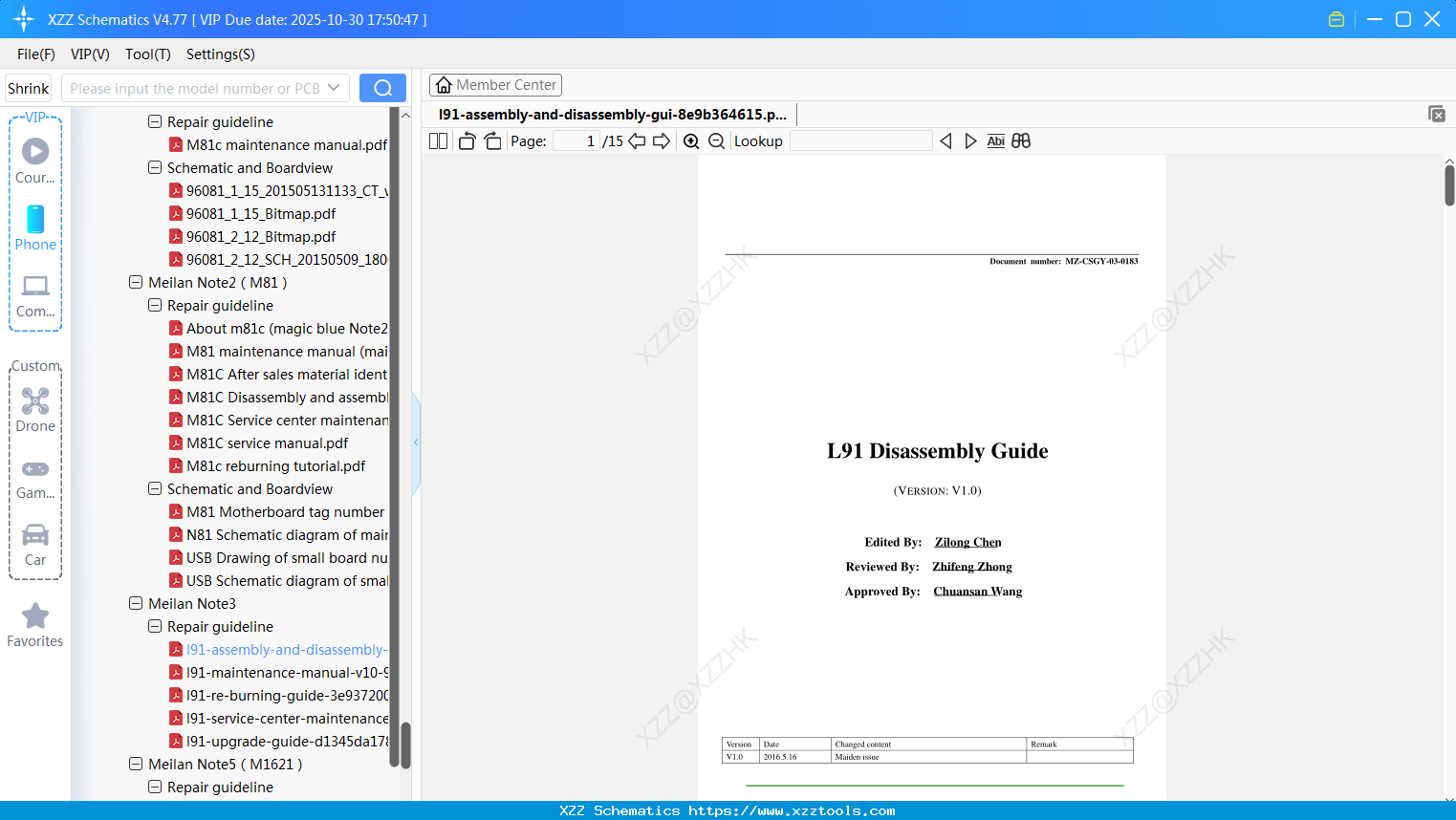1456x820 pixels.
Task: Click inside the Lookup search field
Action: (860, 140)
